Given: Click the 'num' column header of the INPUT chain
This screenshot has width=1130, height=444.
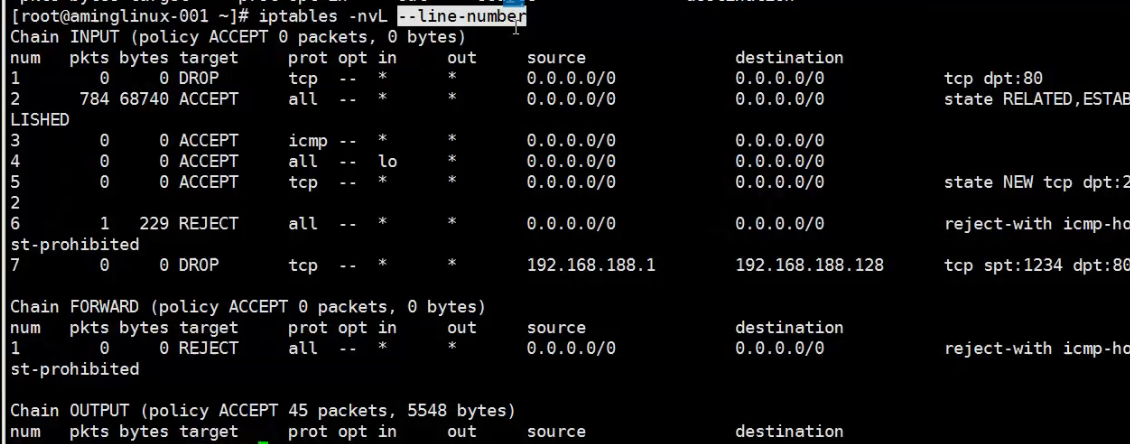Looking at the screenshot, I should point(25,58).
